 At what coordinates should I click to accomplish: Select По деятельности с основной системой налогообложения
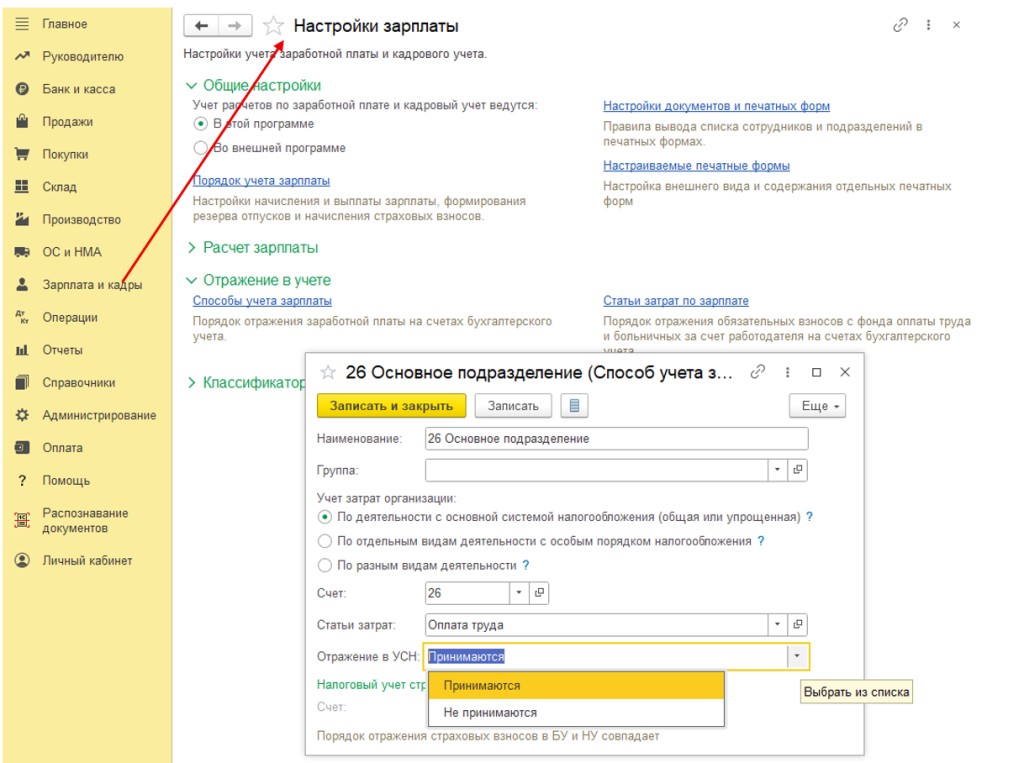(325, 517)
